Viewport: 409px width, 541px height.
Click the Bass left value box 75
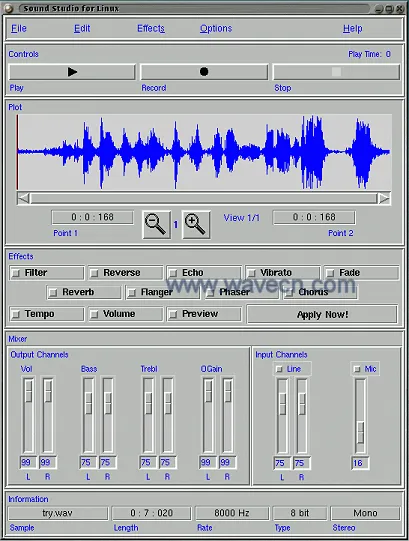pyautogui.click(x=88, y=462)
